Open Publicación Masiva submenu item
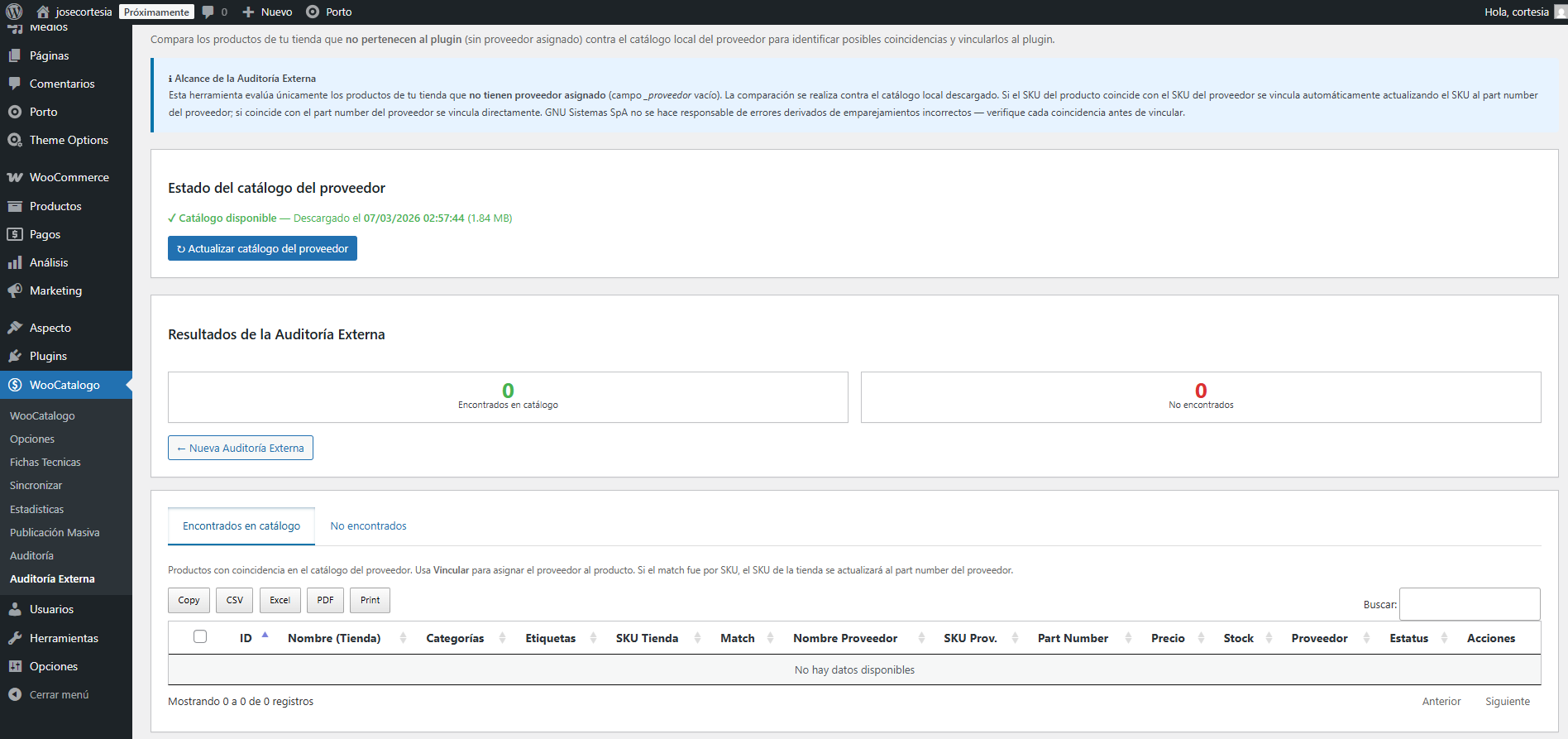The width and height of the screenshot is (1568, 739). (55, 532)
